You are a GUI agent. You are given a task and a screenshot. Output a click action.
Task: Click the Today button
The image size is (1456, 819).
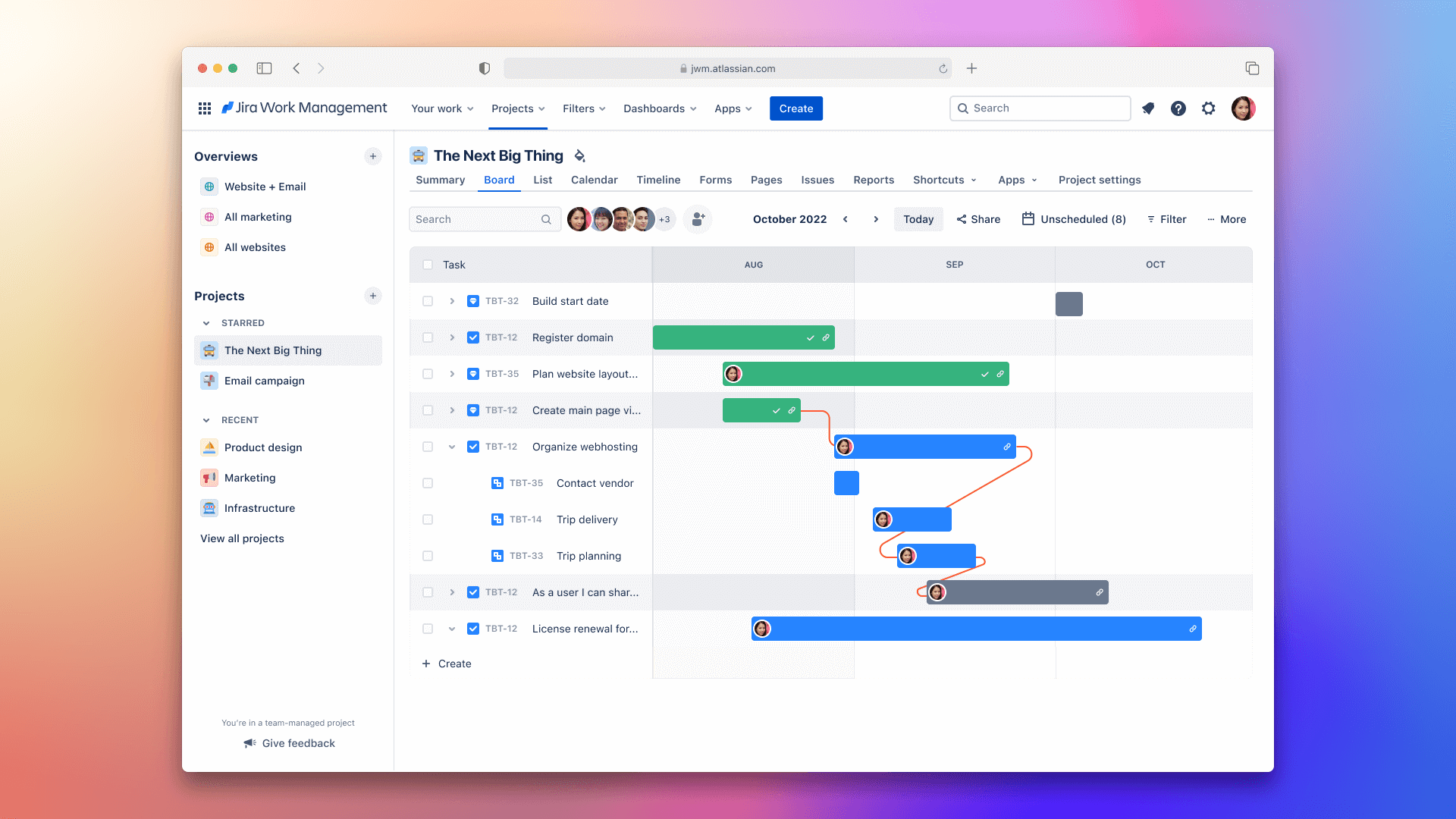918,219
